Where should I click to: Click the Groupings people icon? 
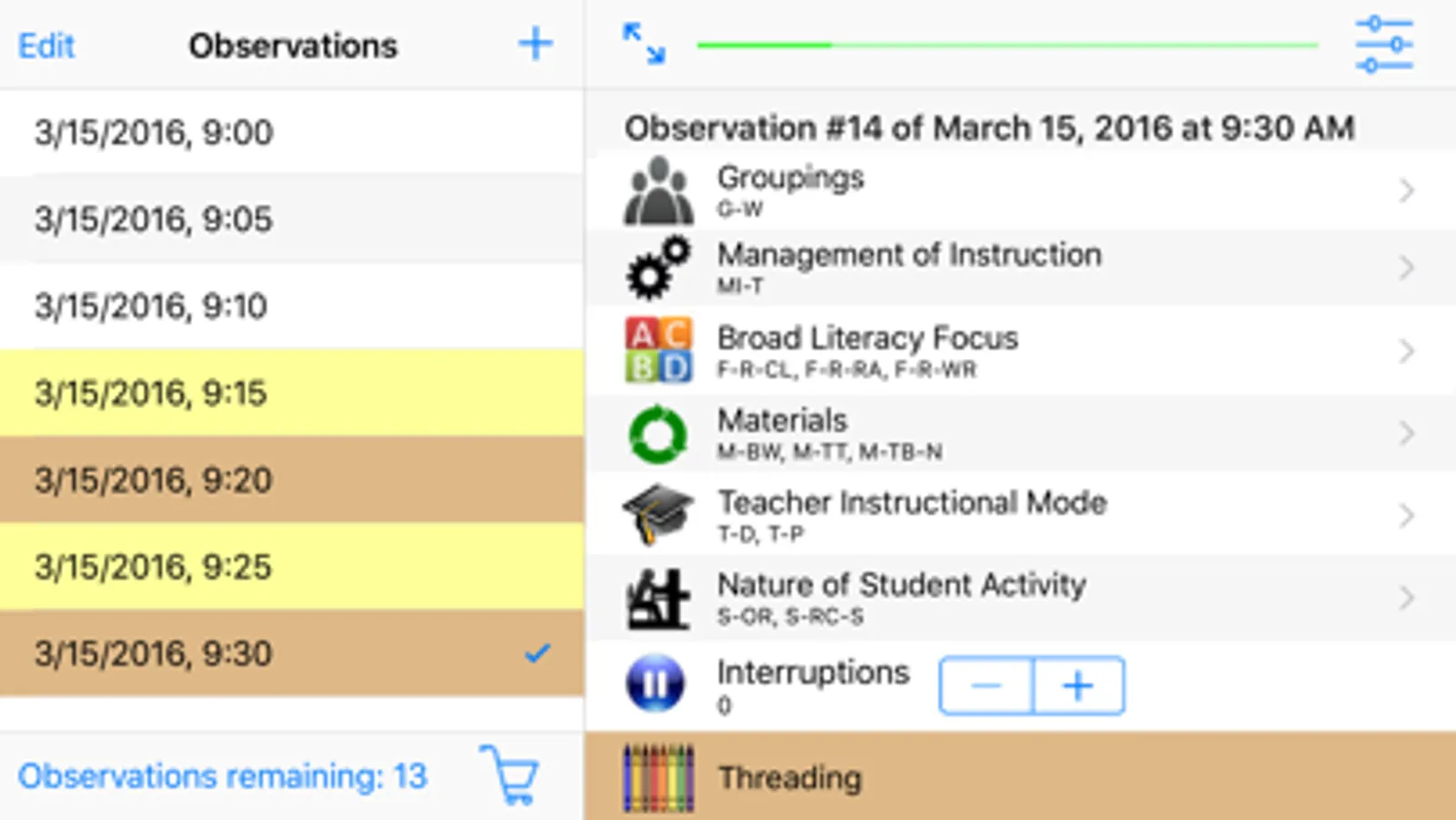(658, 191)
